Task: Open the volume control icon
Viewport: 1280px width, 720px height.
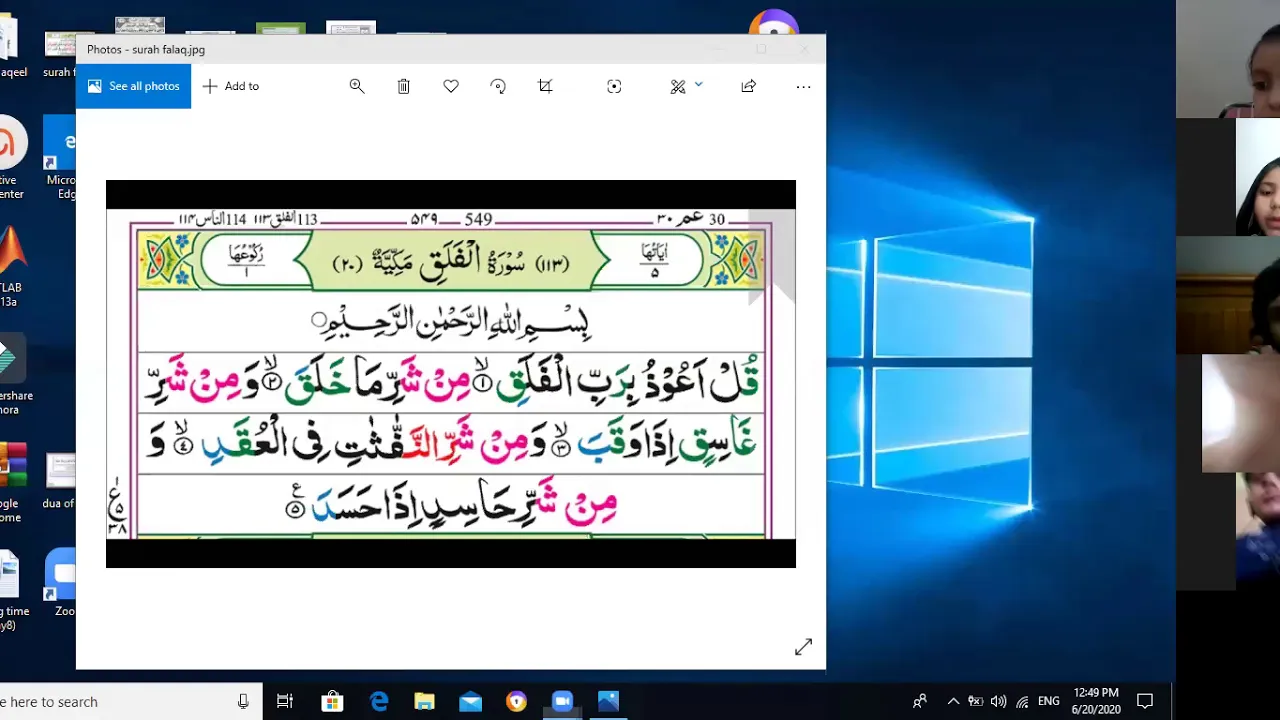Action: [998, 702]
